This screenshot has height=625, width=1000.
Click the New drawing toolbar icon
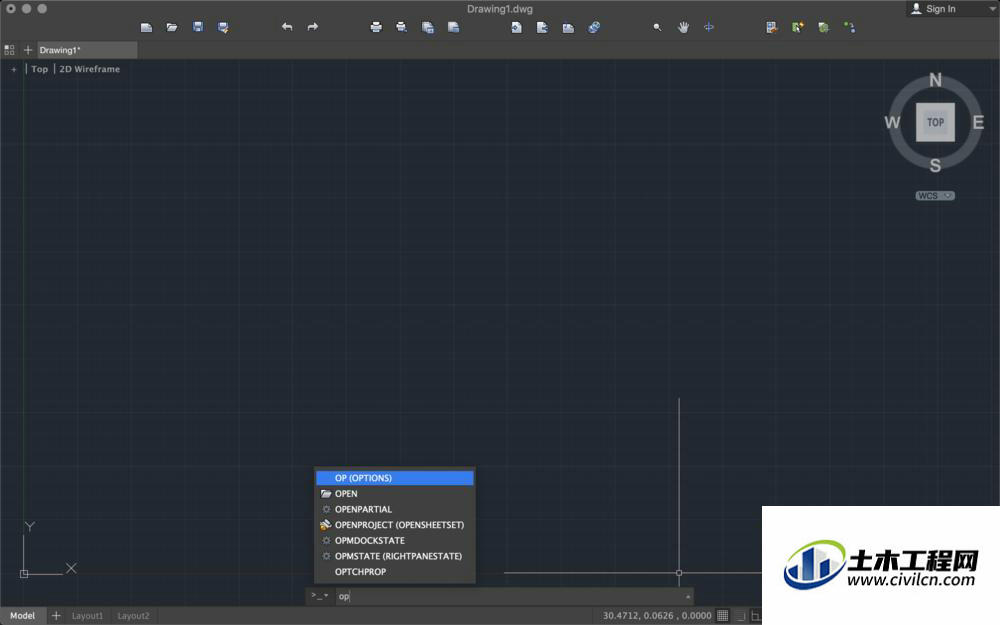coord(147,27)
